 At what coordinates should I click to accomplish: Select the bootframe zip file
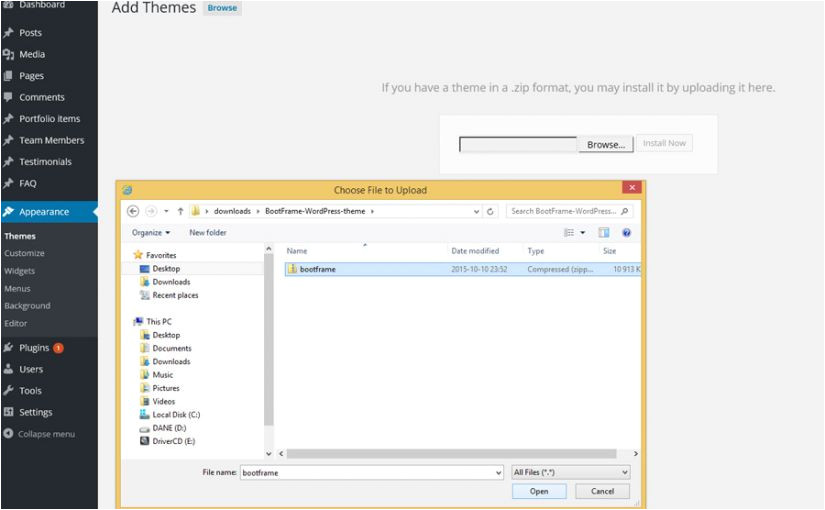pos(317,269)
